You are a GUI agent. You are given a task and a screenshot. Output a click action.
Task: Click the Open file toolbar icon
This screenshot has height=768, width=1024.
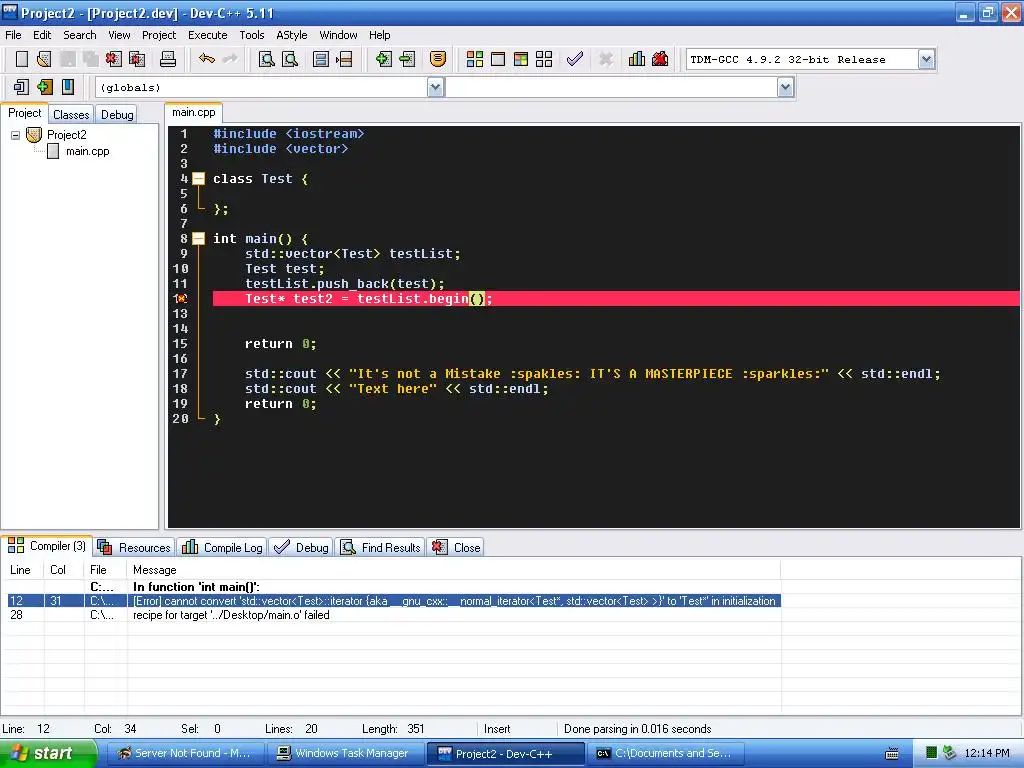[44, 59]
